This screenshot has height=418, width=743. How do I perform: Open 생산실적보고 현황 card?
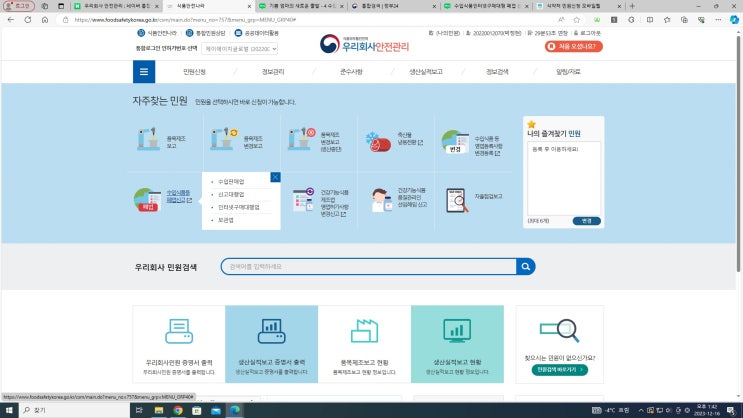[x=457, y=344]
